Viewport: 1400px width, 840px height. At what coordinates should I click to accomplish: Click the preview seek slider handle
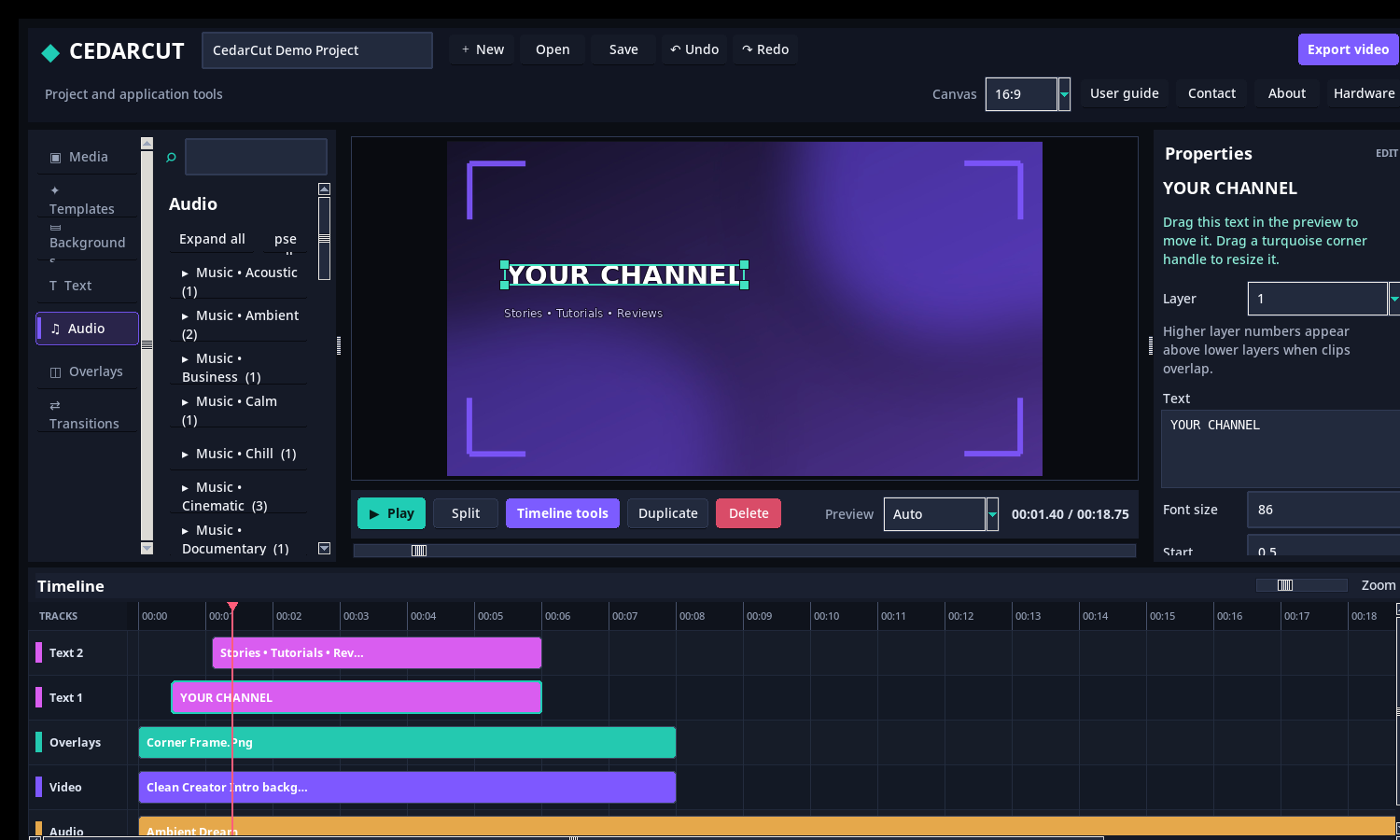coord(419,551)
